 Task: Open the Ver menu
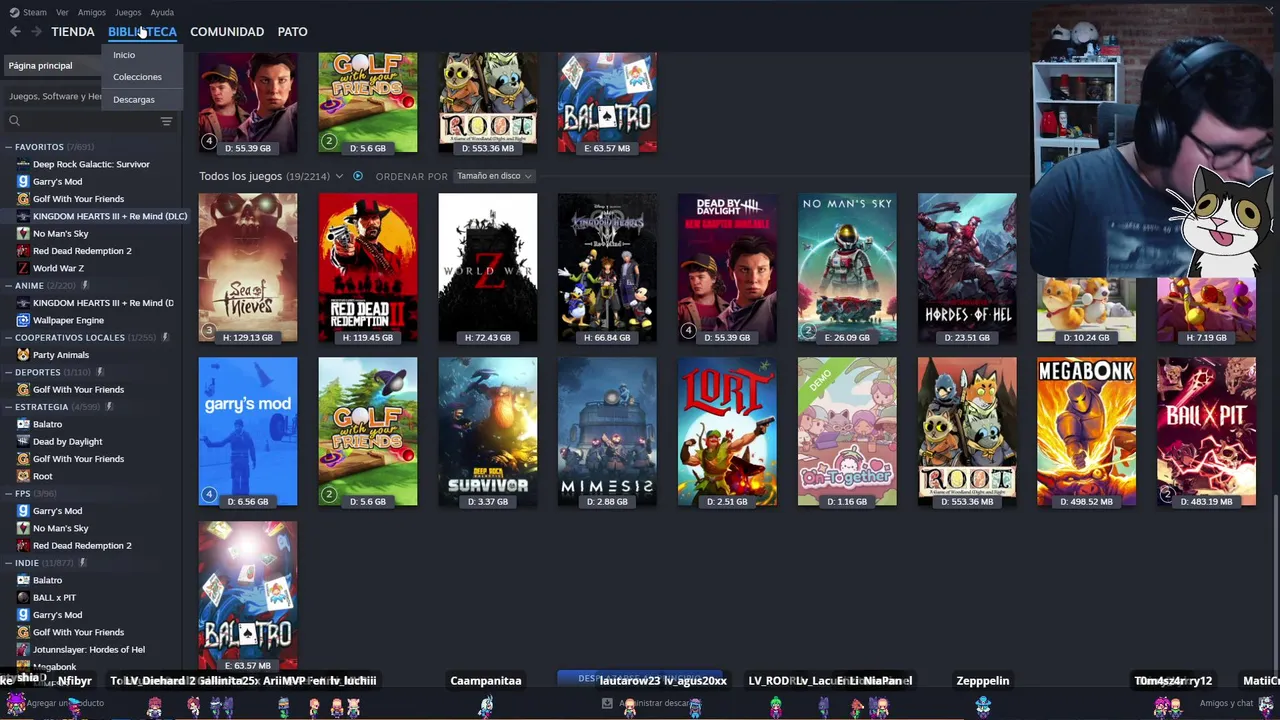point(62,12)
